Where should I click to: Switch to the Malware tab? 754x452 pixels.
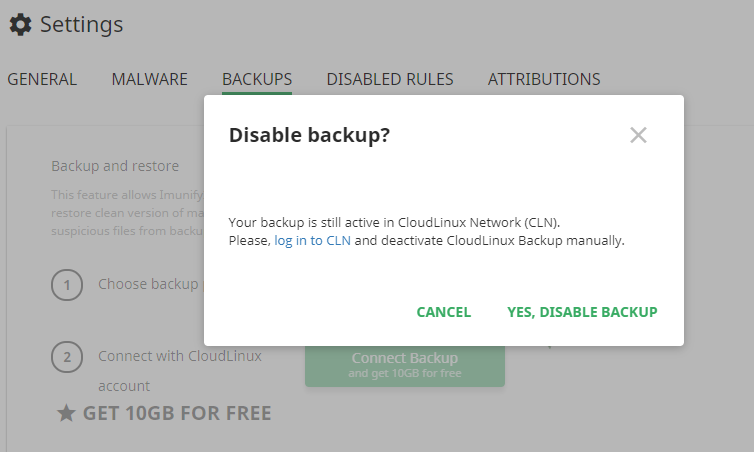[150, 79]
